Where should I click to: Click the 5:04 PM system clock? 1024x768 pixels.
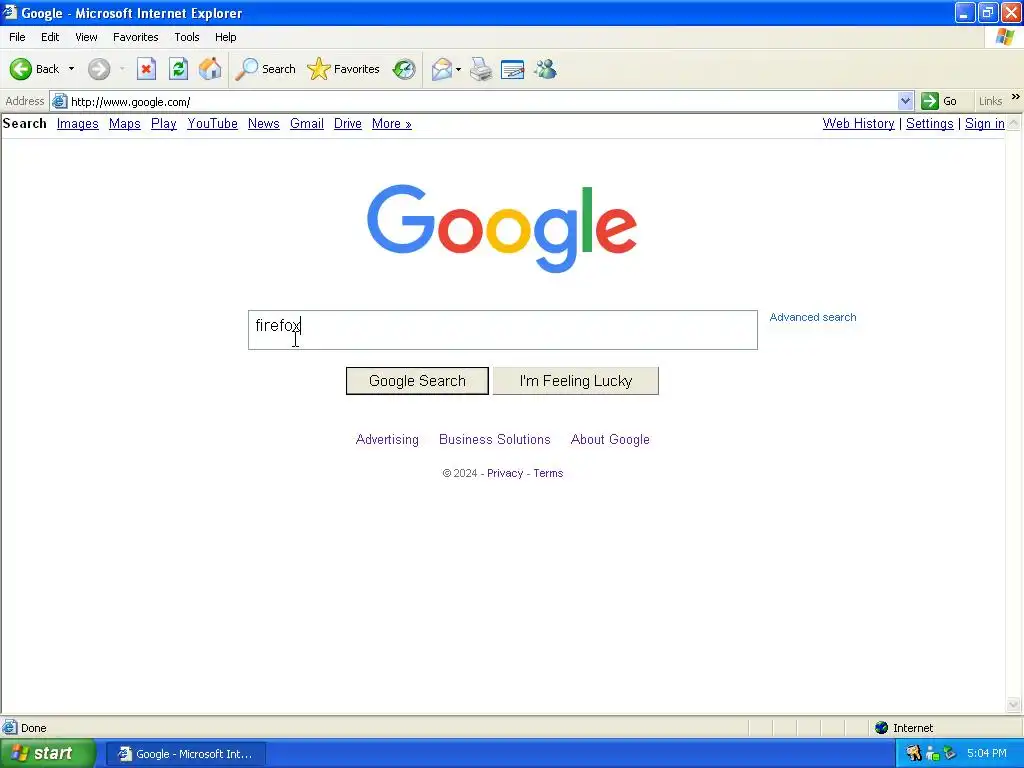coord(987,754)
